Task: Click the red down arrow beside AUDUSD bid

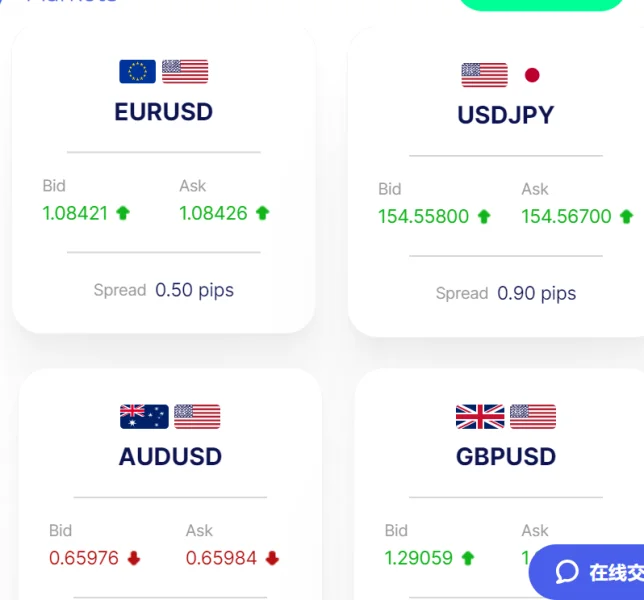Action: (134, 558)
